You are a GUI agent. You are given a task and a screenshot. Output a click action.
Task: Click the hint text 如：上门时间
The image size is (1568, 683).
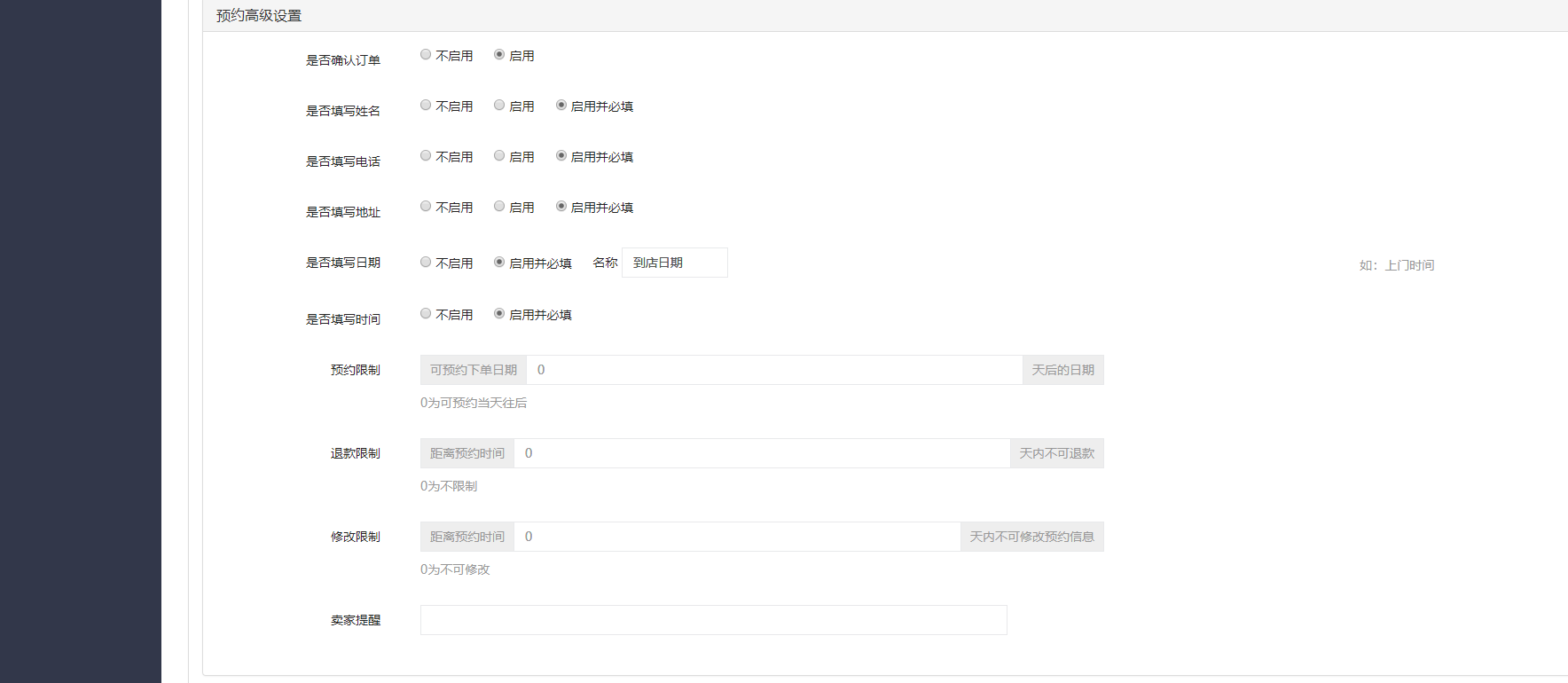click(x=1397, y=265)
